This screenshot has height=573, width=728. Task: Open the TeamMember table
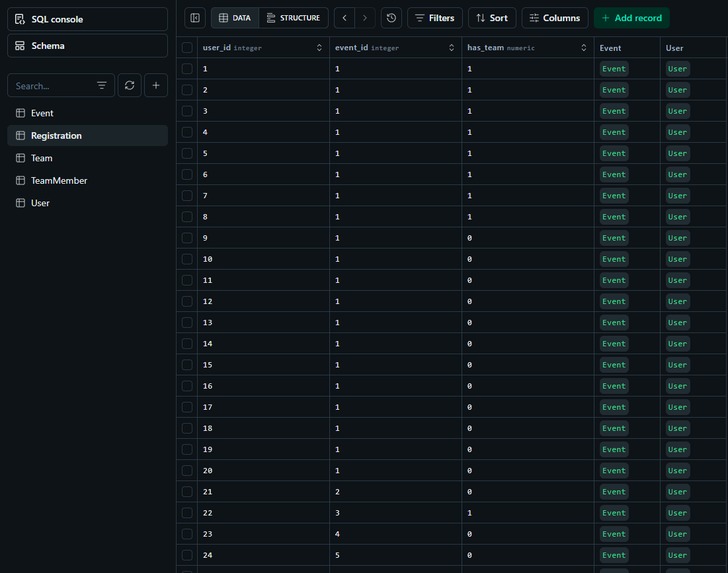point(87,180)
